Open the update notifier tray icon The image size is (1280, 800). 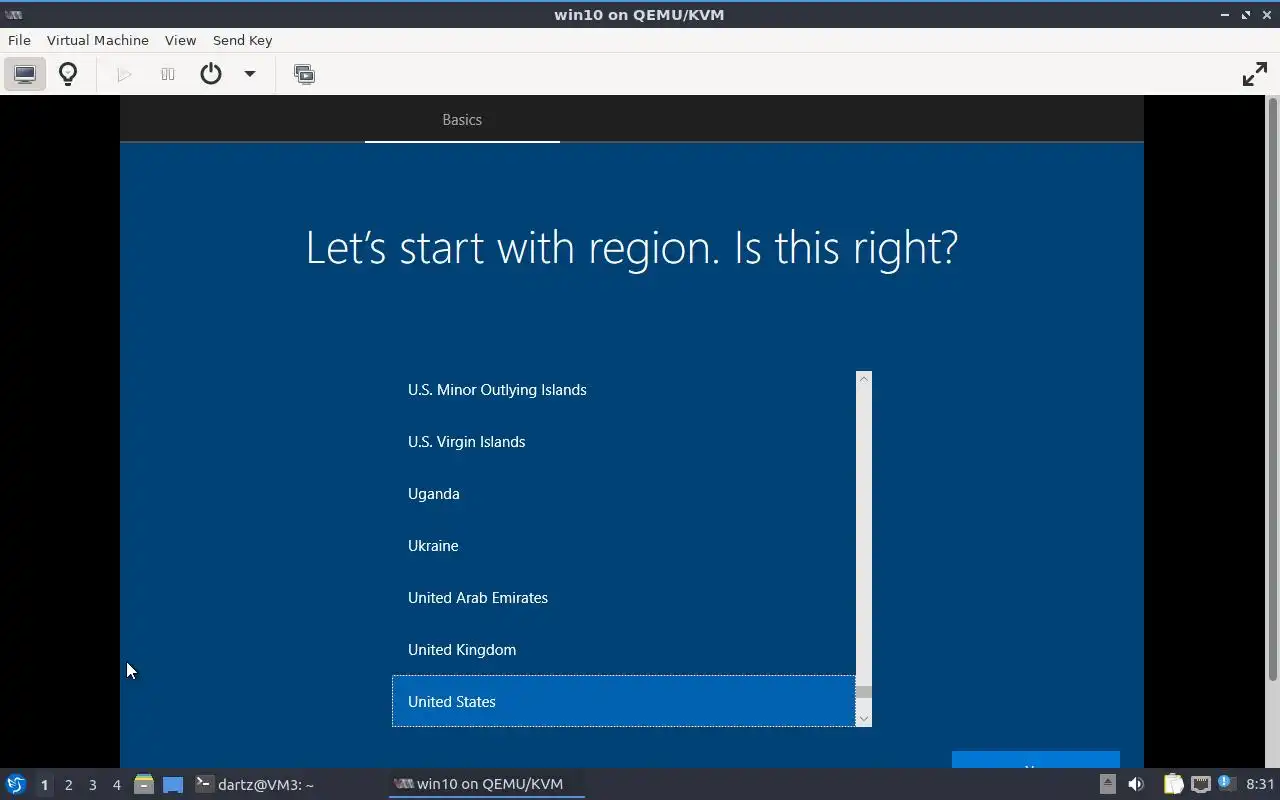[x=1227, y=784]
